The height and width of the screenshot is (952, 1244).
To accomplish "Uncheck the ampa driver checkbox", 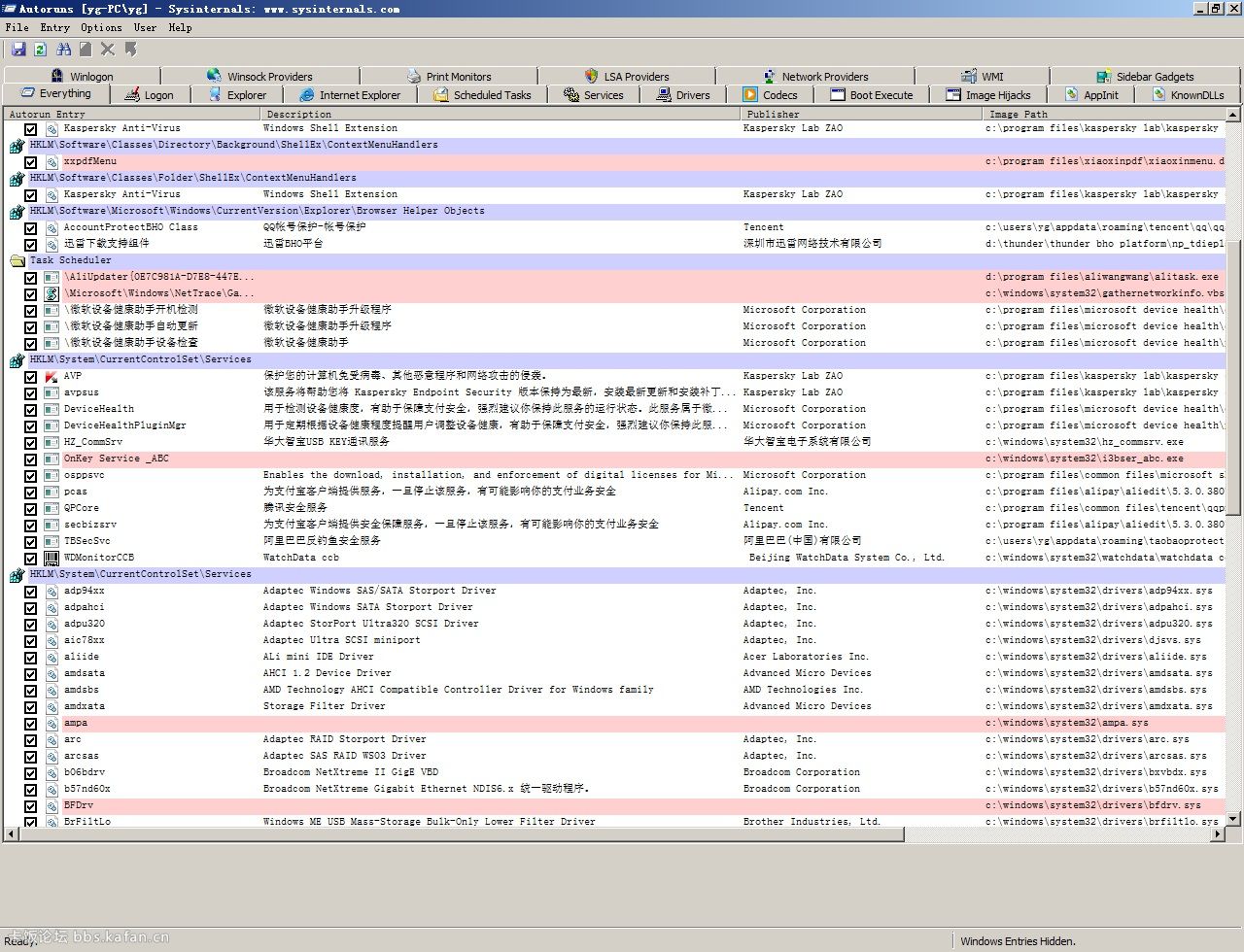I will 31,724.
